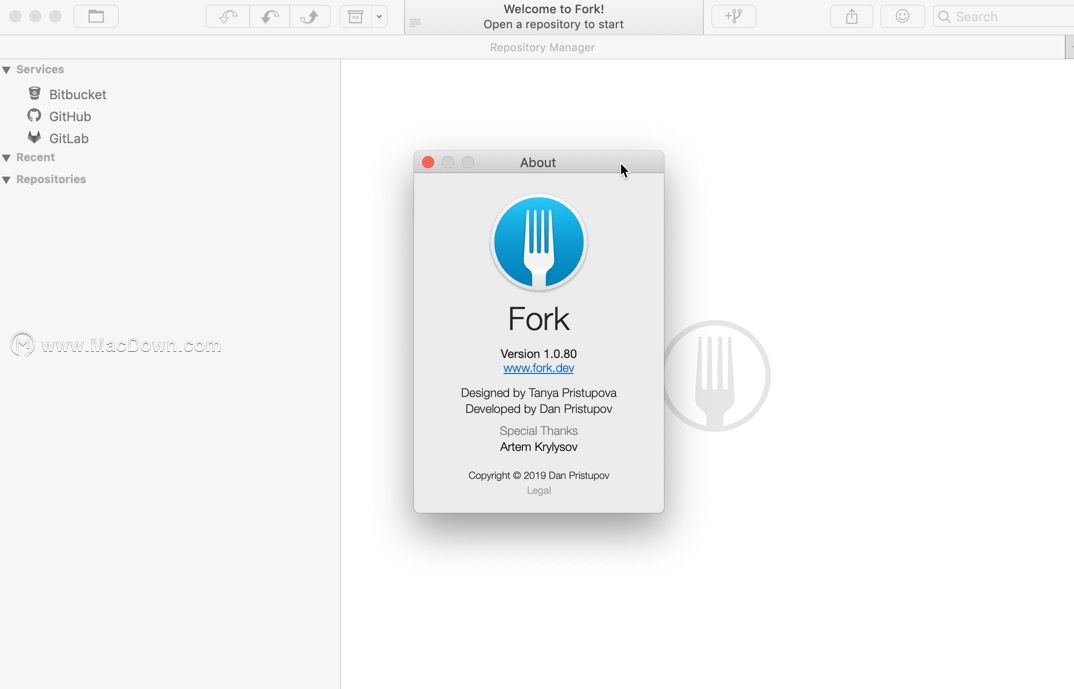
Task: Click the Legal link in About
Action: (538, 490)
